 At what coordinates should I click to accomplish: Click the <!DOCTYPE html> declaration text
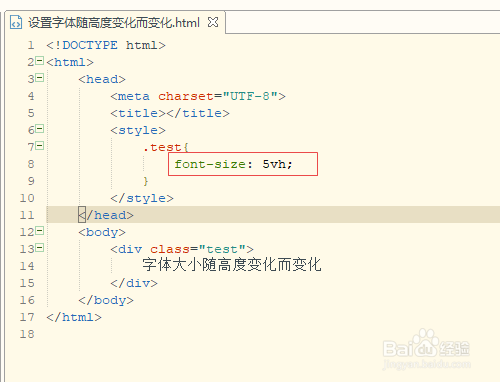106,45
